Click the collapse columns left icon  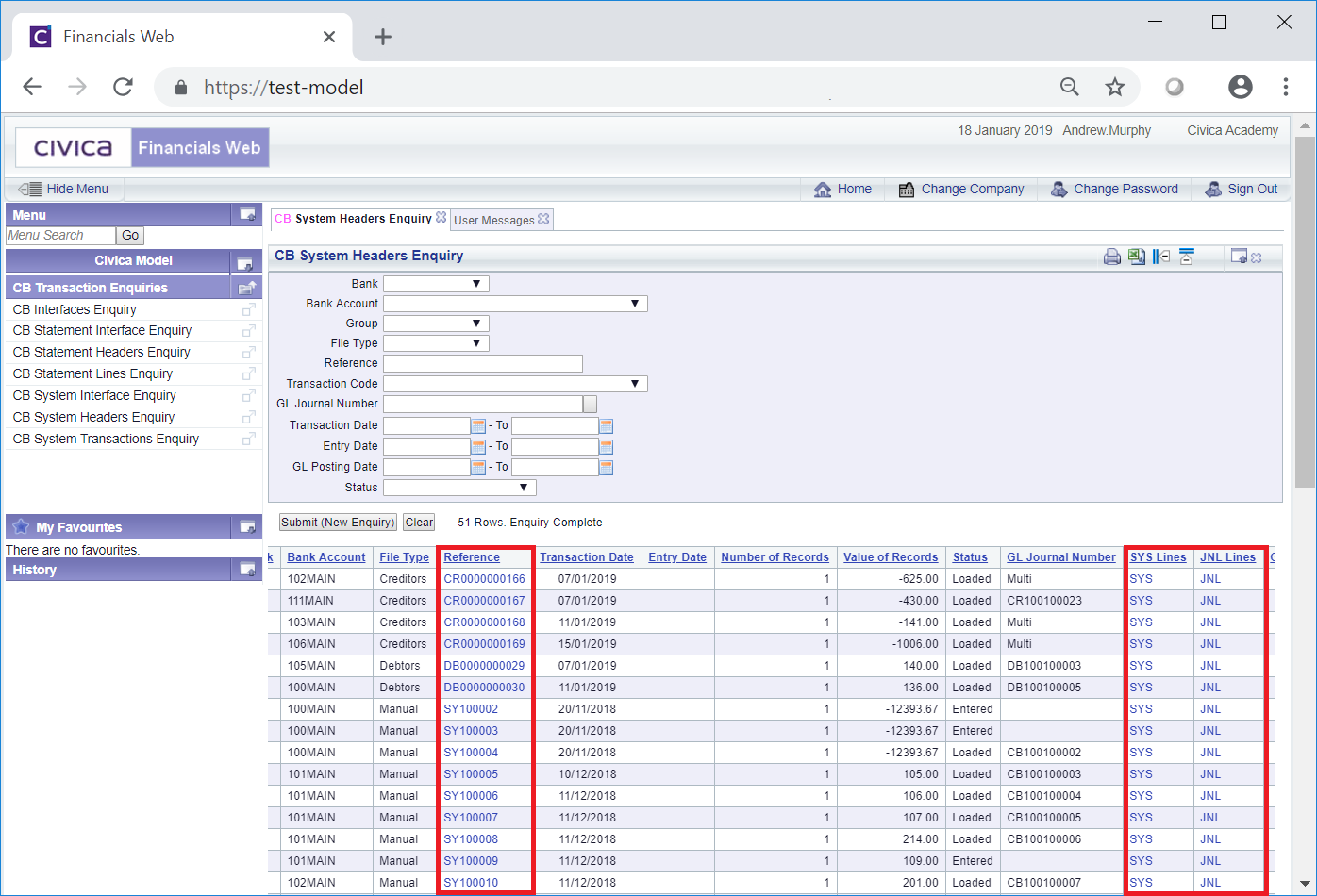pyautogui.click(x=1161, y=257)
